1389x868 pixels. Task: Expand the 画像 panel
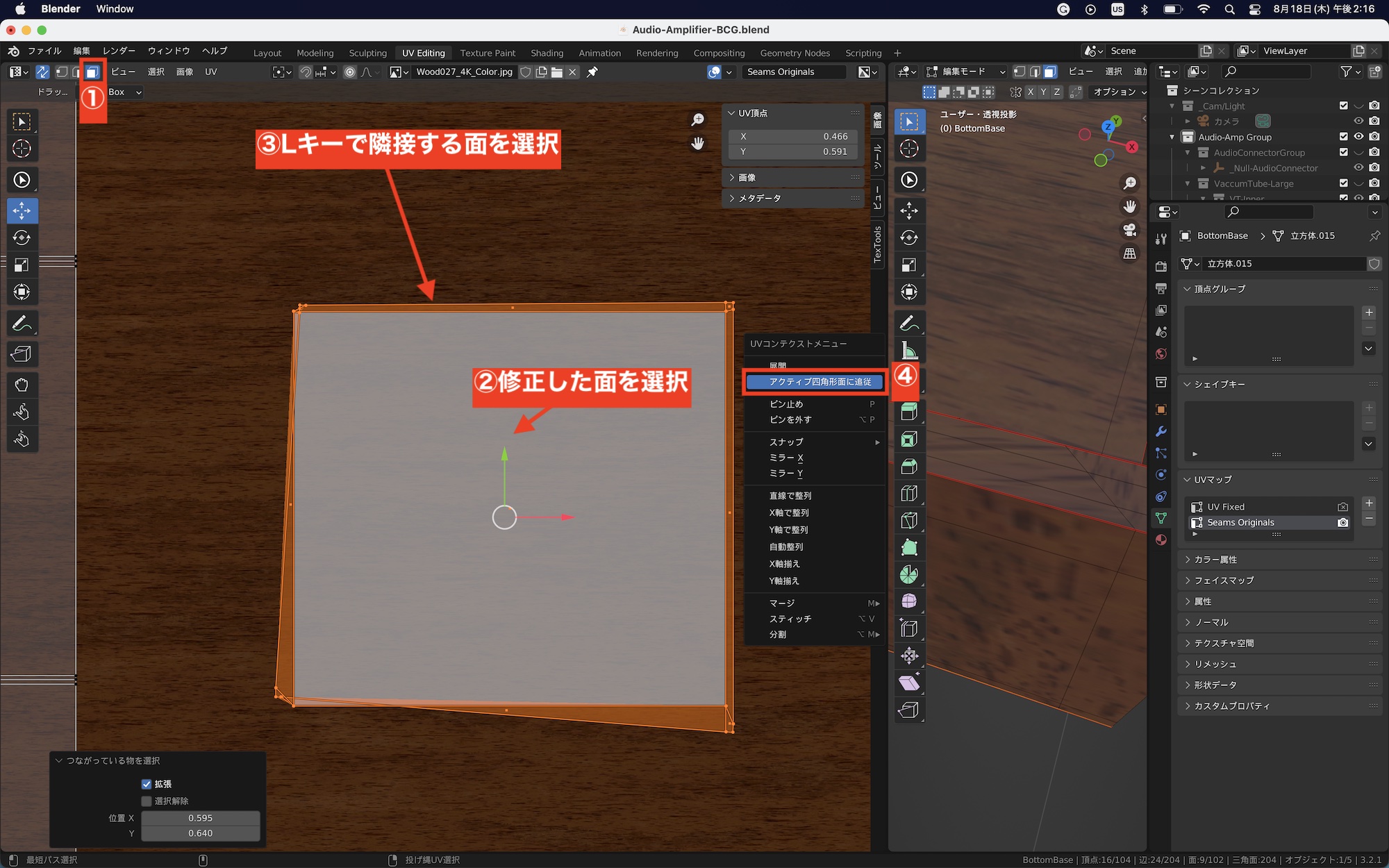coord(747,178)
